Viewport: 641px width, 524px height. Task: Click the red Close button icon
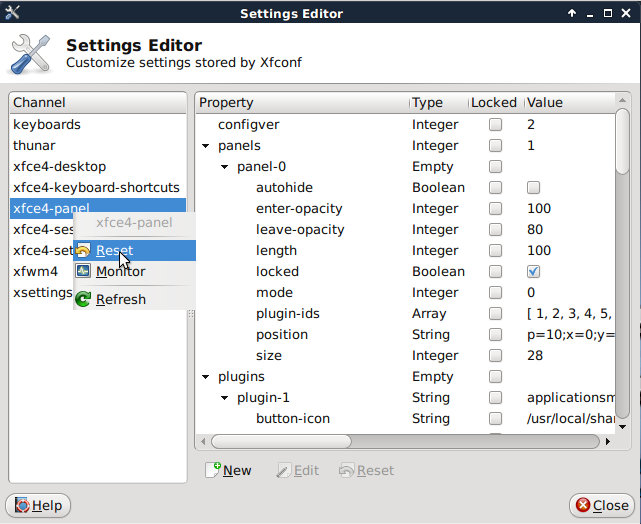(x=583, y=505)
